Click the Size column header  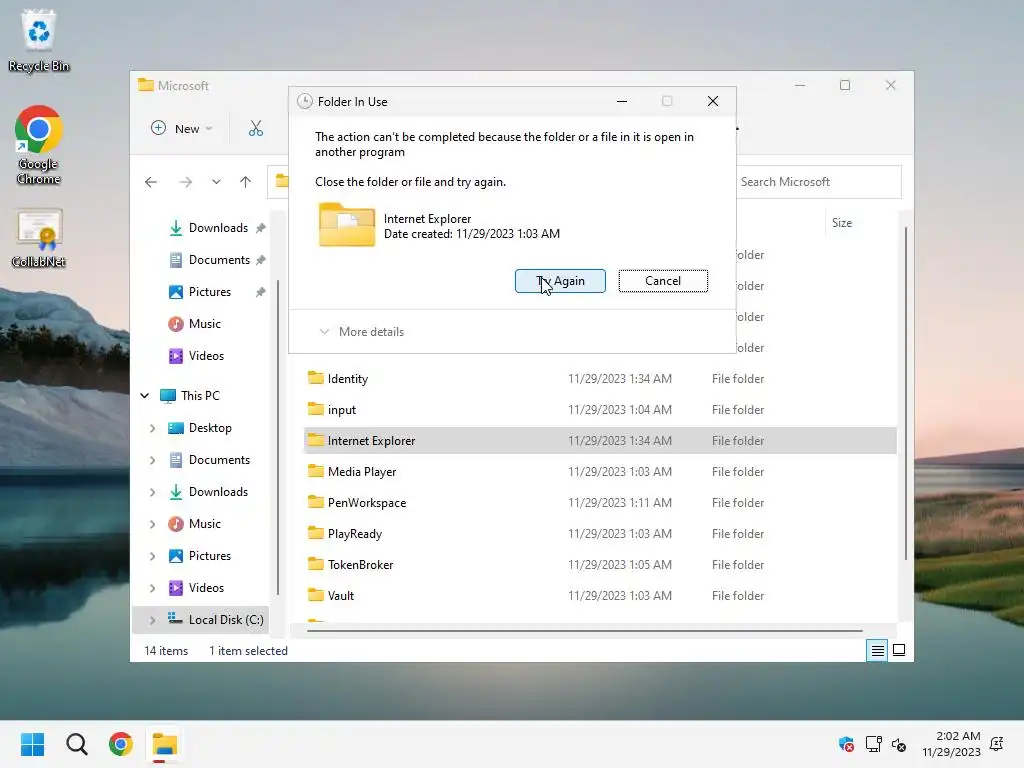[x=842, y=223]
